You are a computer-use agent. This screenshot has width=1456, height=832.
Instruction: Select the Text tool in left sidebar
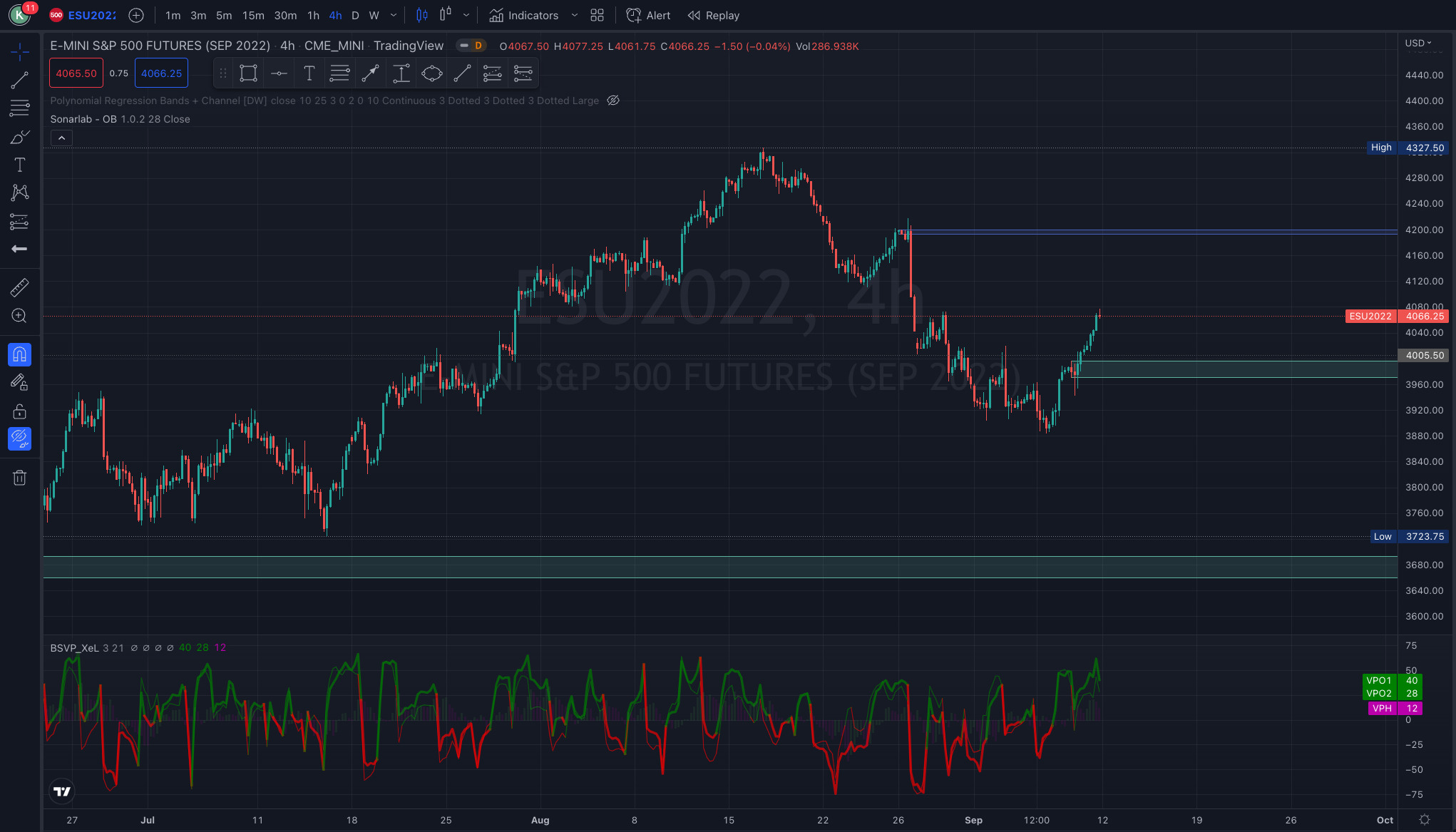pos(19,165)
